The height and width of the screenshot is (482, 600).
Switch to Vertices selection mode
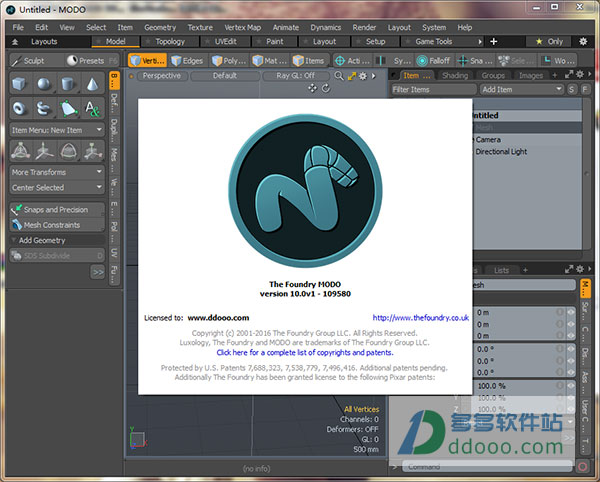(147, 60)
